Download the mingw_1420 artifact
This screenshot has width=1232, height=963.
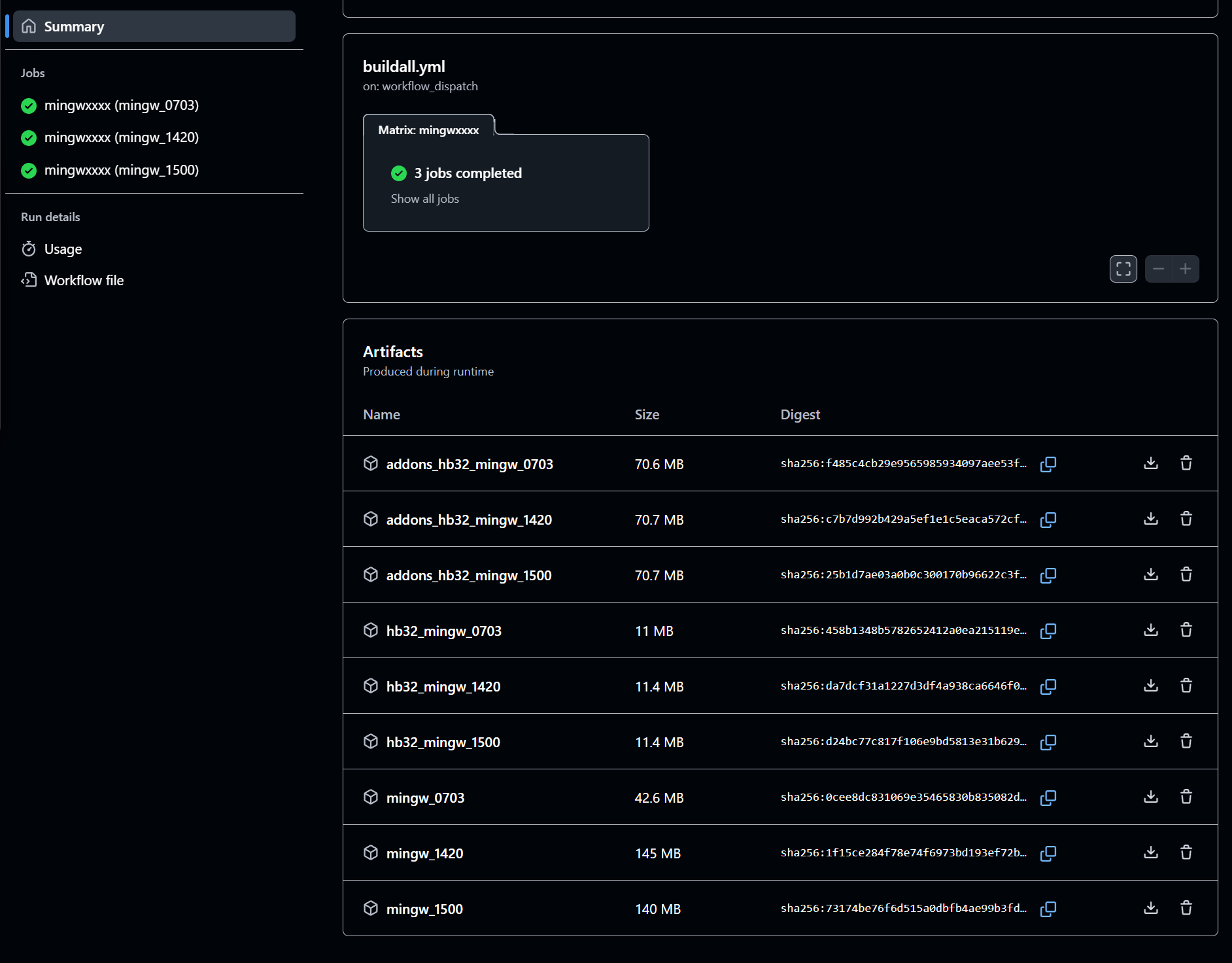pyautogui.click(x=1151, y=852)
